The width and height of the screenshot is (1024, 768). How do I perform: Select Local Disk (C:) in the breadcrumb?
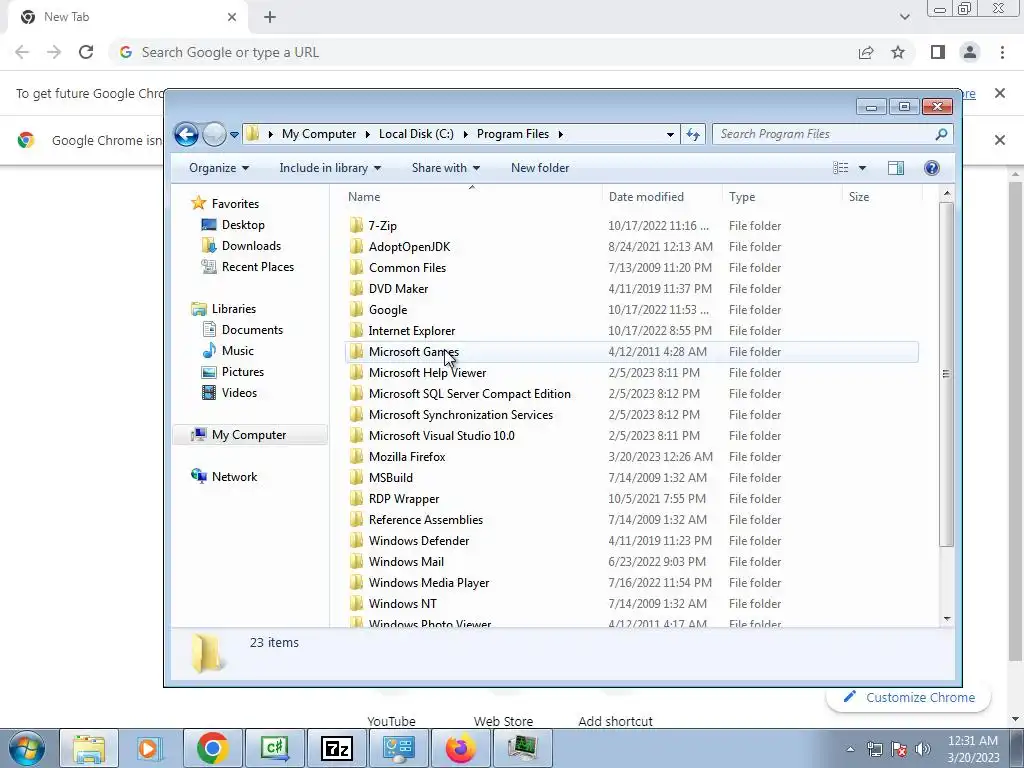(x=416, y=134)
